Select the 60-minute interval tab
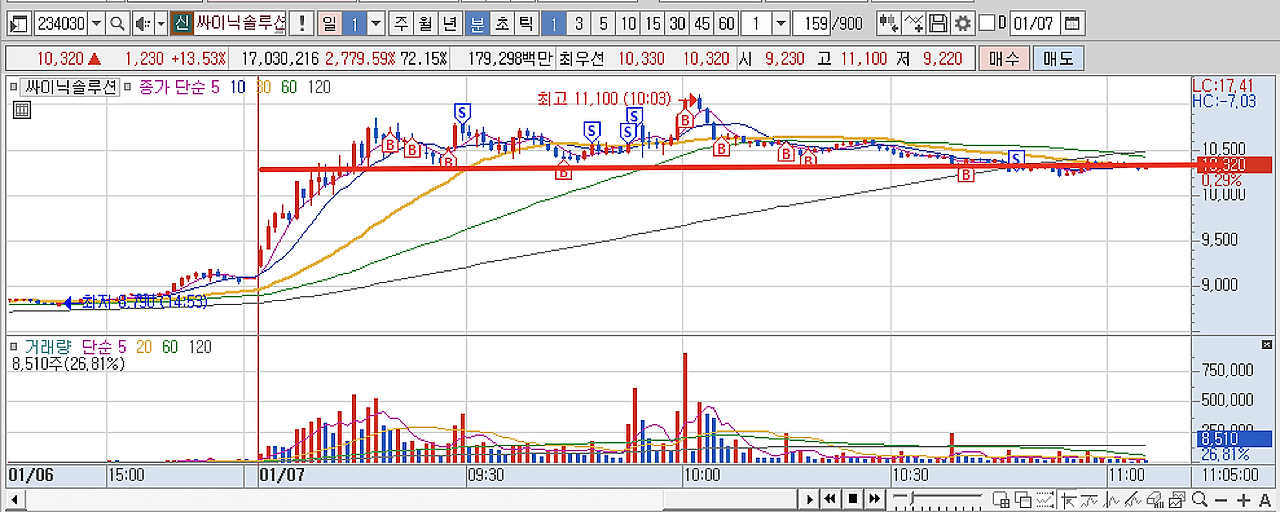Screen dimensions: 1280x512 pyautogui.click(x=727, y=23)
